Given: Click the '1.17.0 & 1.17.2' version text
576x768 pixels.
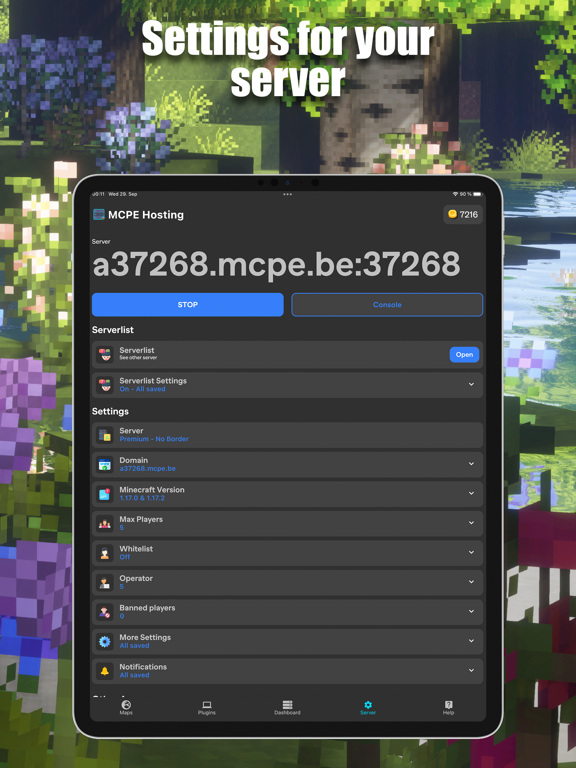Looking at the screenshot, I should coord(142,498).
